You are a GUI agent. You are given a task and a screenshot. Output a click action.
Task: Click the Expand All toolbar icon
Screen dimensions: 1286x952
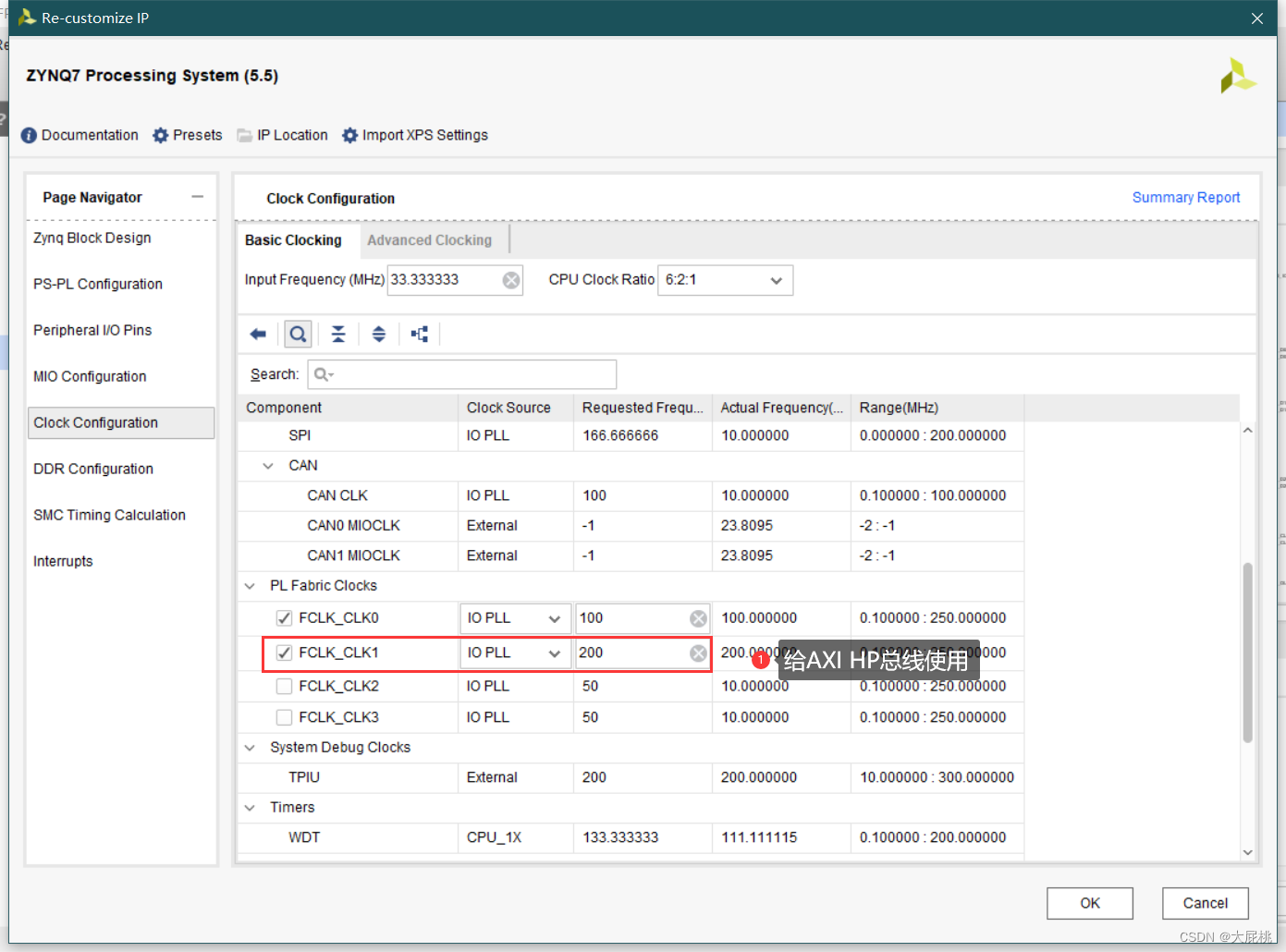click(x=379, y=334)
